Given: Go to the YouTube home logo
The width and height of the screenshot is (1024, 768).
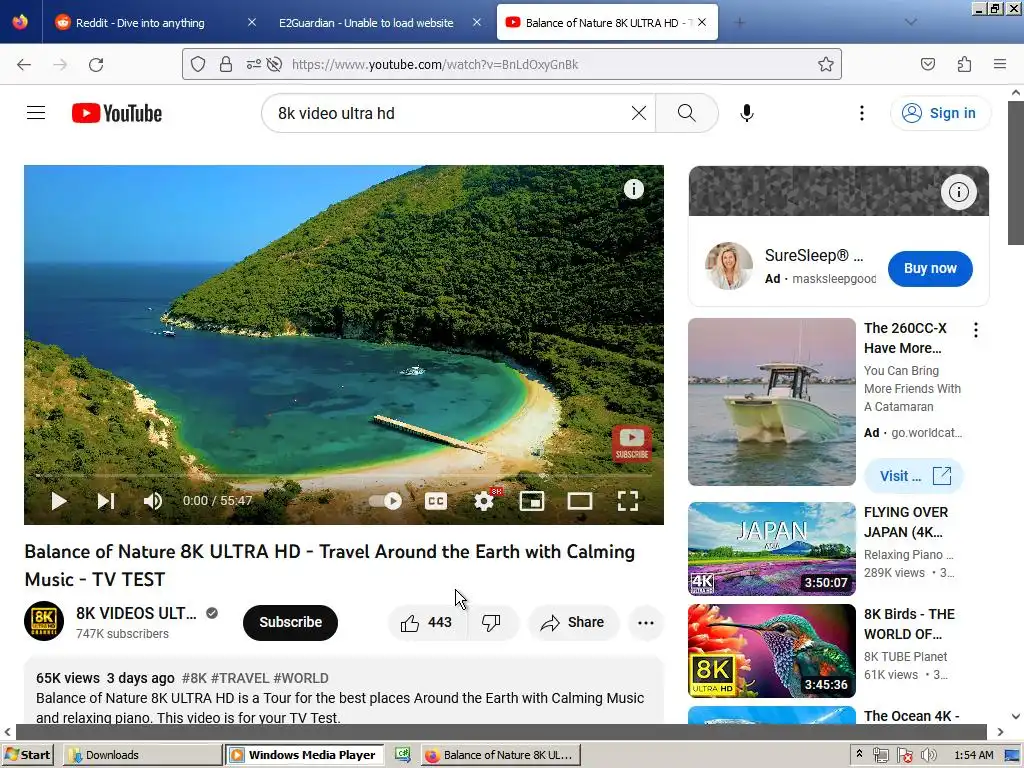Looking at the screenshot, I should tap(117, 113).
